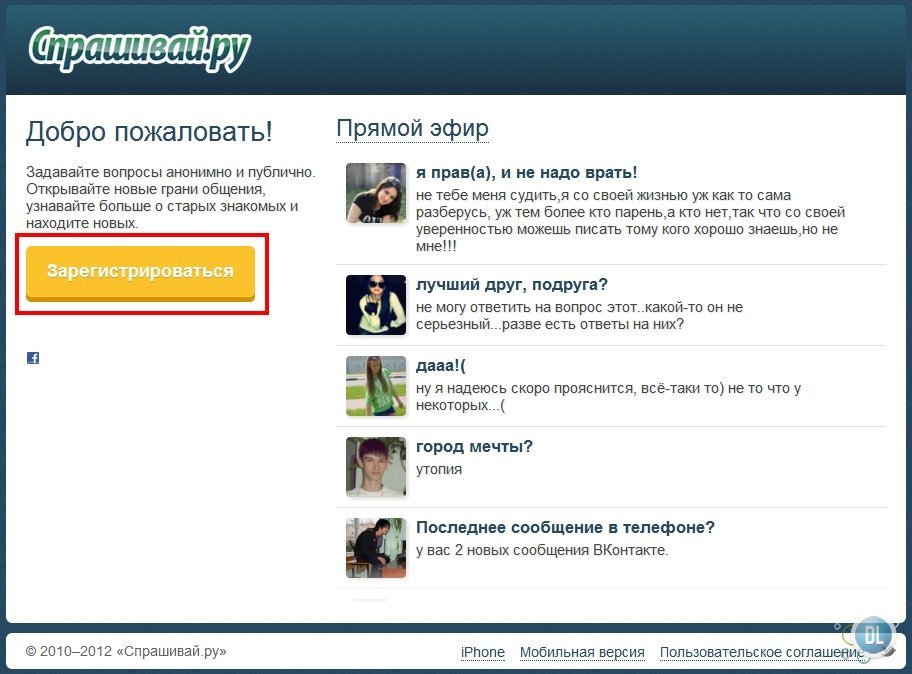Open the avatar beside 'я прав(а)' question

pyautogui.click(x=376, y=193)
